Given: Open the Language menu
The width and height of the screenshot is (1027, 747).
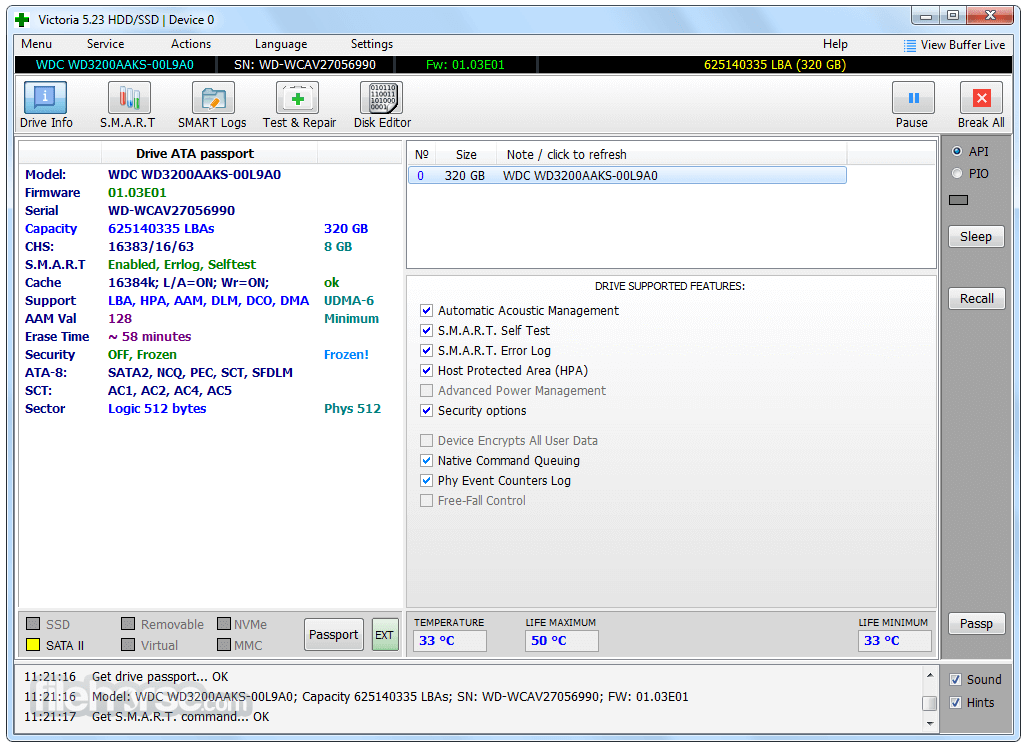Looking at the screenshot, I should 281,44.
